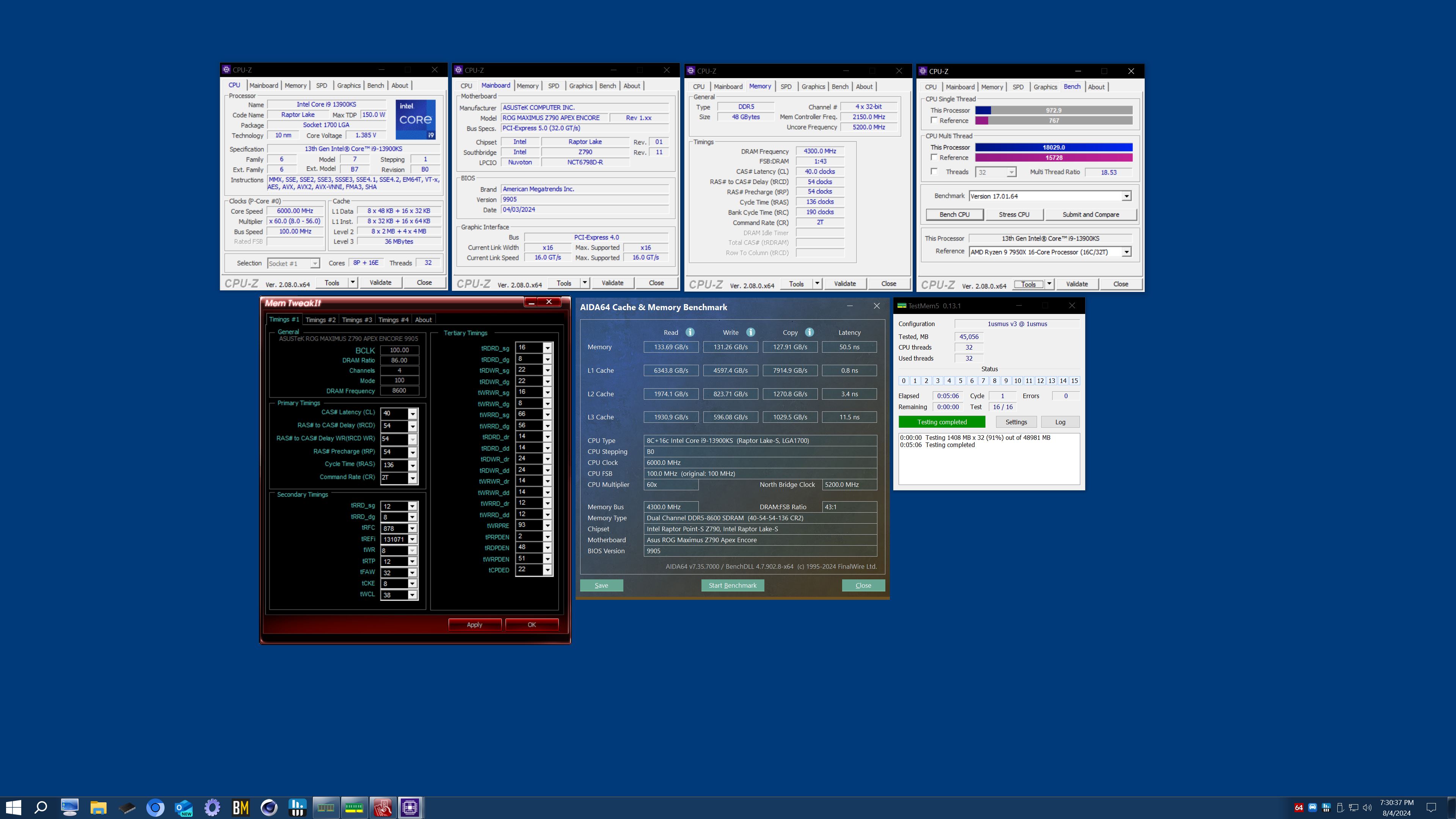This screenshot has height=819, width=1456.
Task: Open the gear settings app in taskbar
Action: [x=212, y=807]
